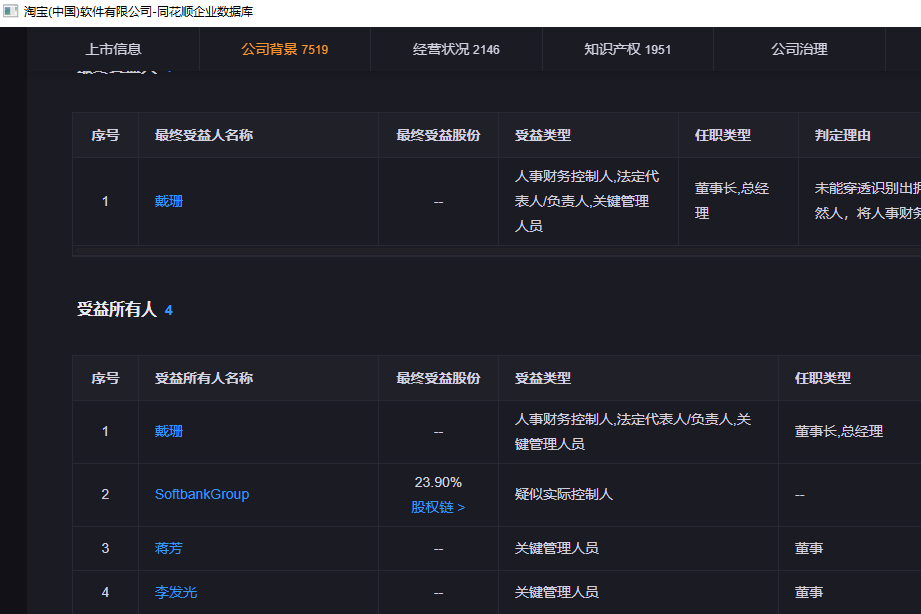Click the 董事 cell in 李发光 row

tap(809, 592)
